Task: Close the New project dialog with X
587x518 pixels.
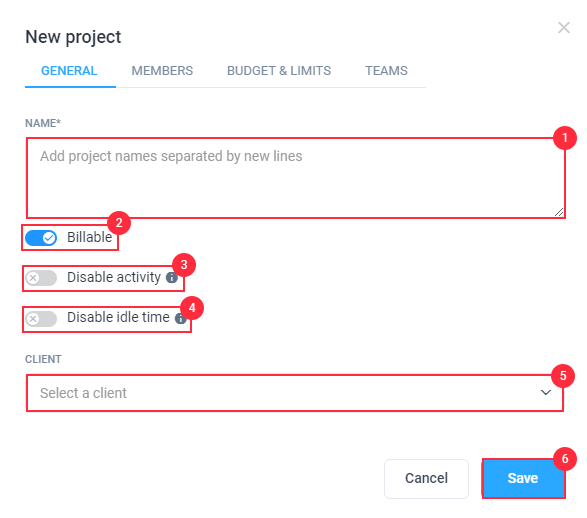Action: coord(563,27)
